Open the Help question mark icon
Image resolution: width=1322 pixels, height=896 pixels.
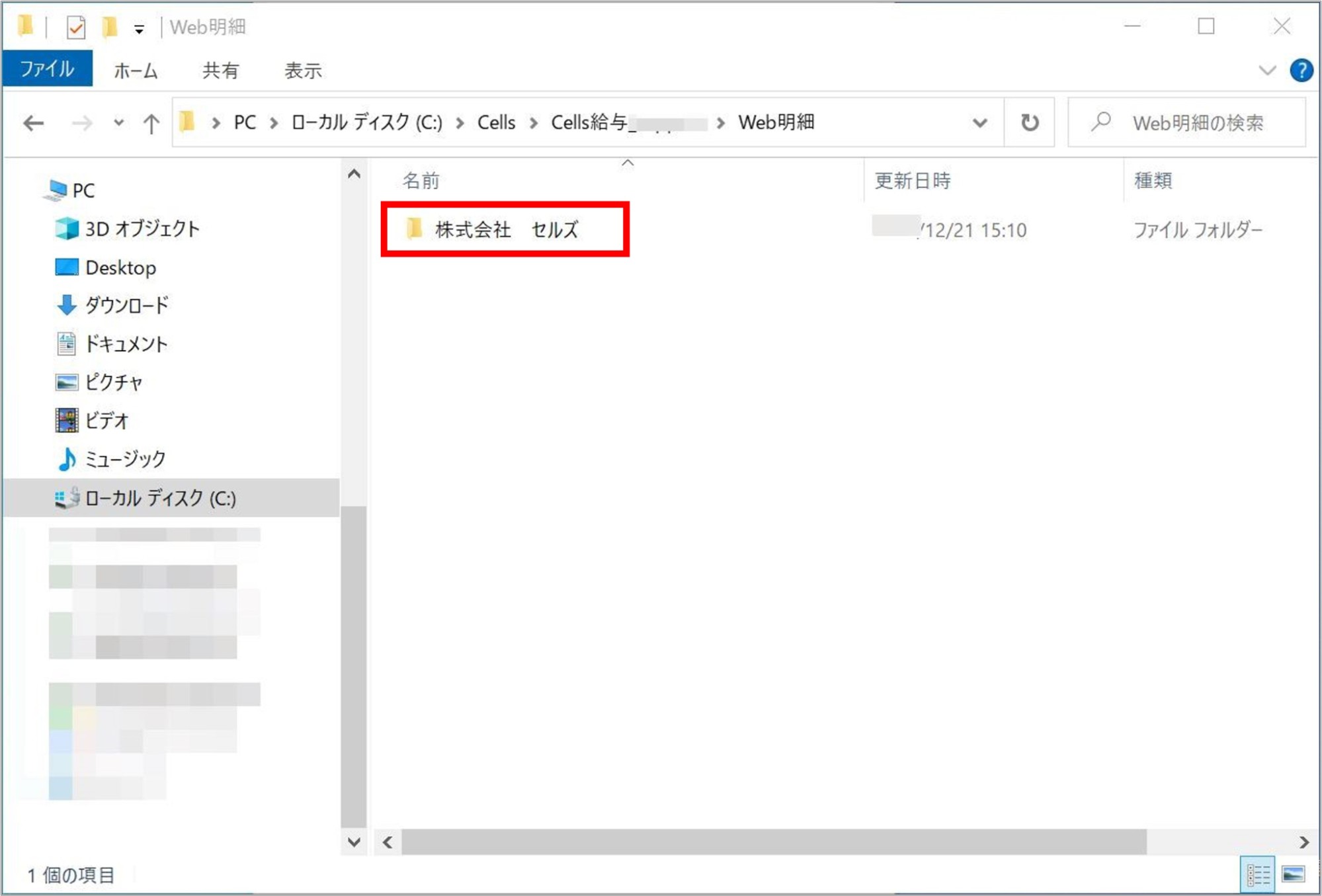click(x=1301, y=70)
